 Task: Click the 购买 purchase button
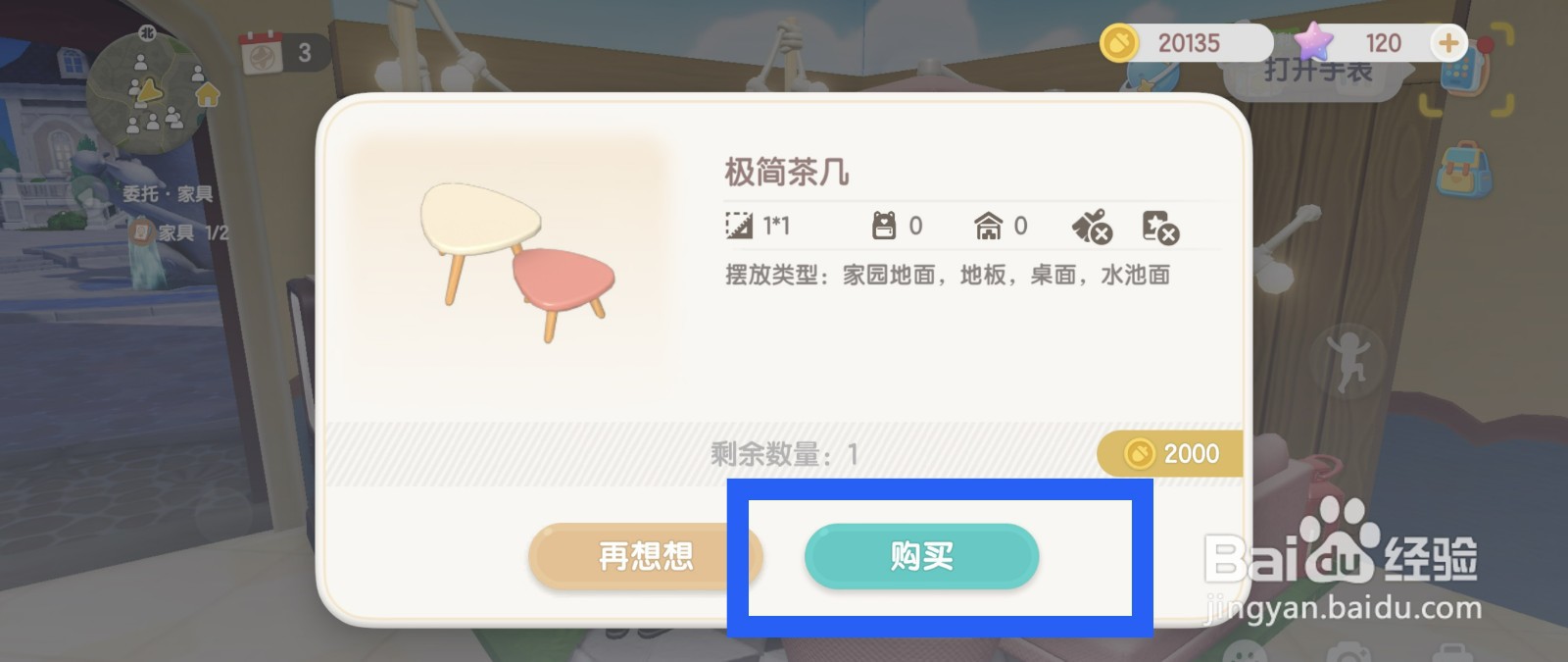[921, 556]
